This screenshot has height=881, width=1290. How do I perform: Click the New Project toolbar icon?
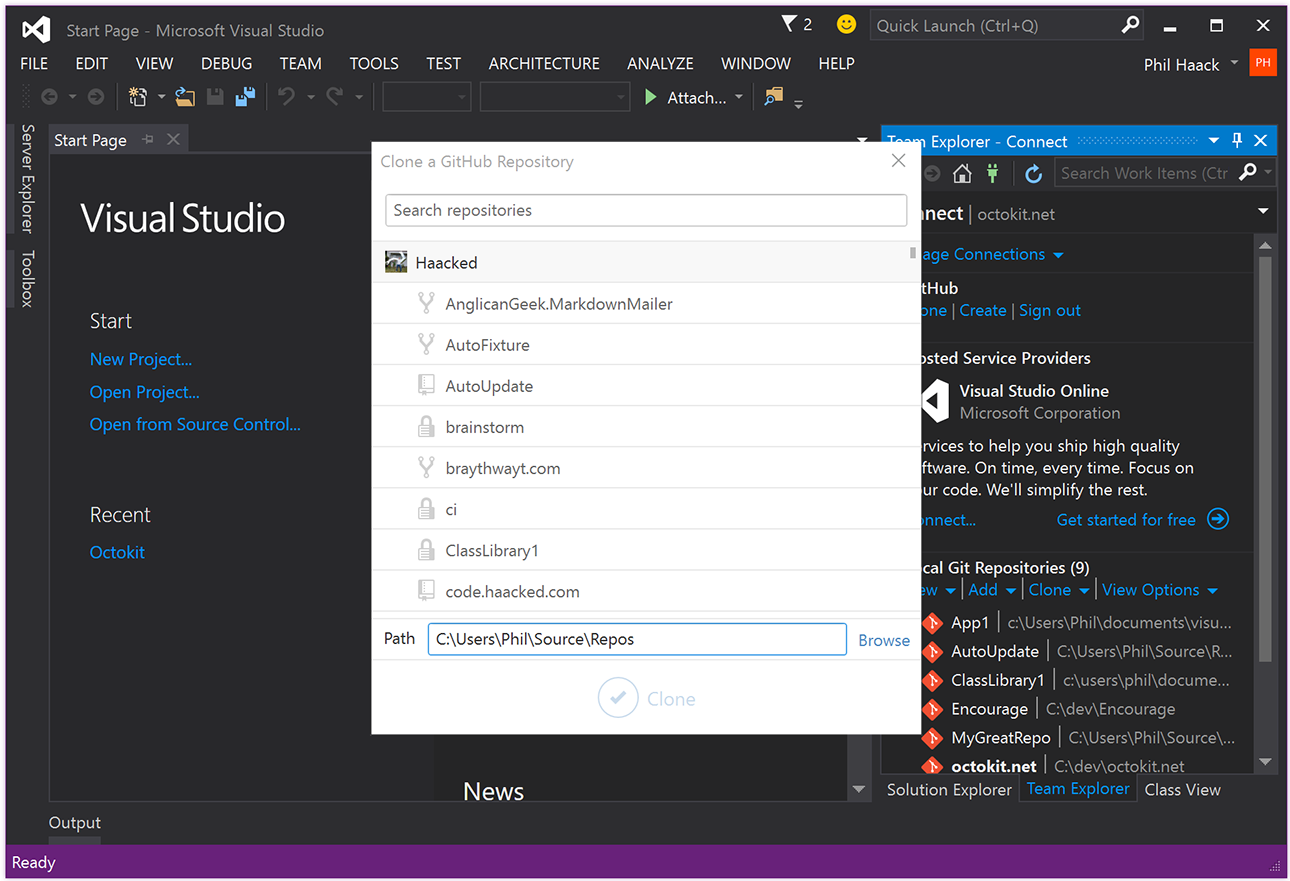click(138, 97)
